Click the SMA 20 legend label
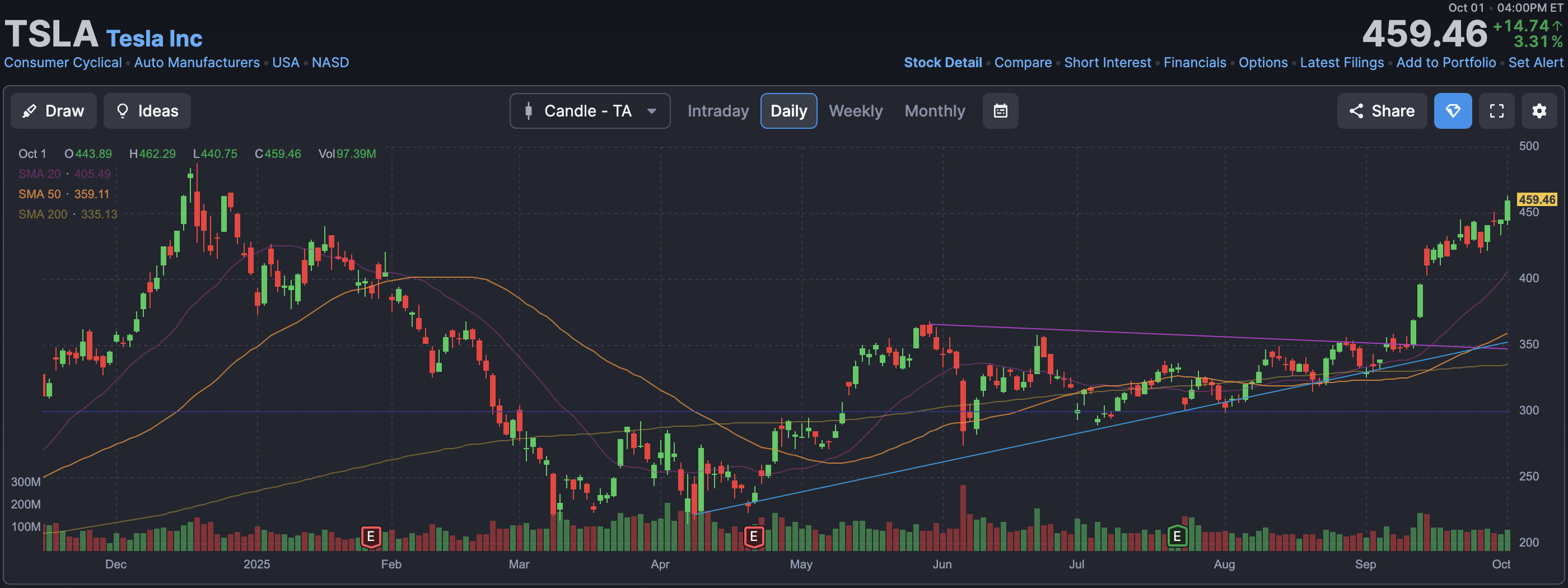The height and width of the screenshot is (588, 1568). pyautogui.click(x=40, y=174)
